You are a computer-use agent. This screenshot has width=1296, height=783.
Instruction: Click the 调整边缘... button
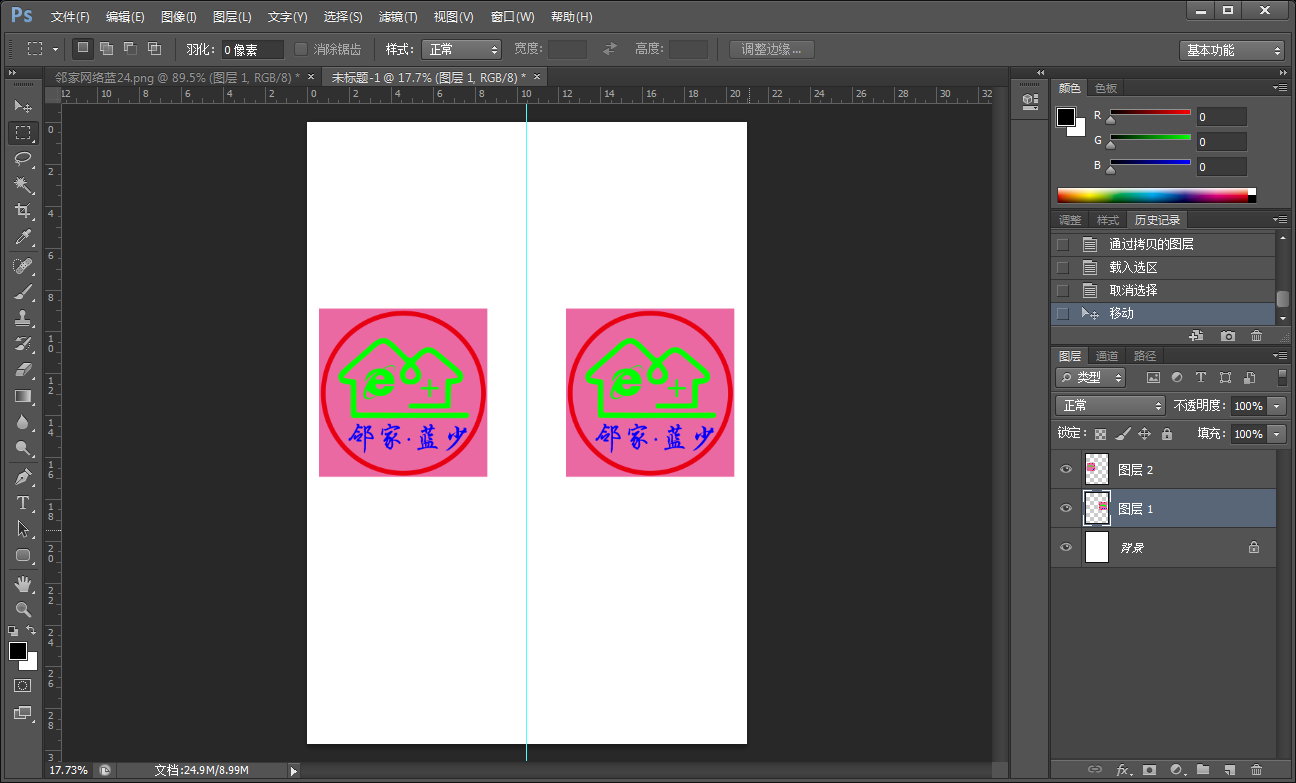(x=772, y=49)
